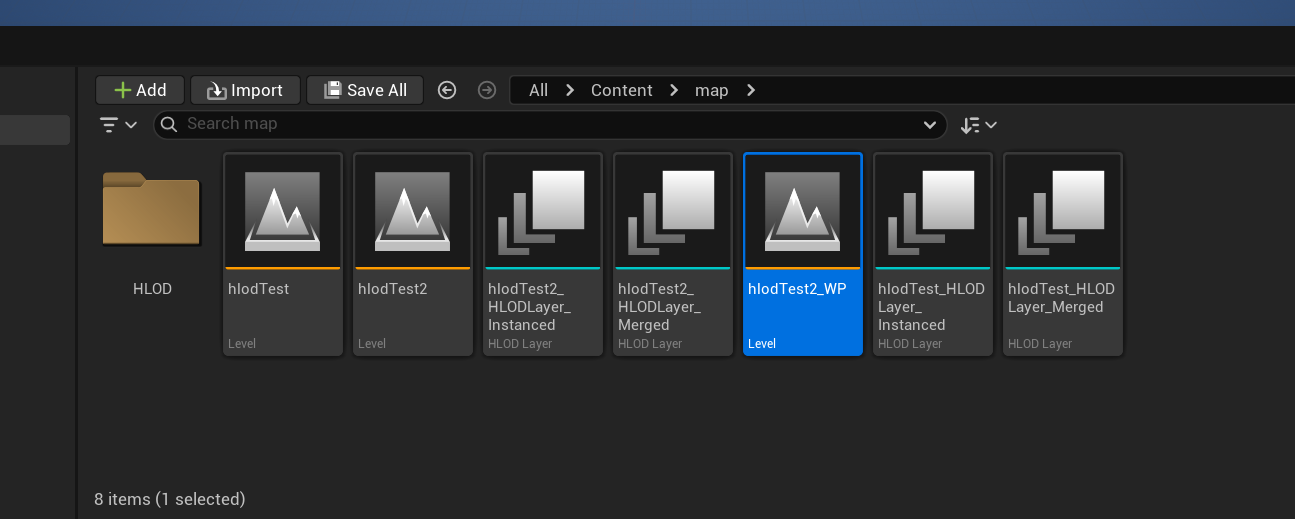Click the hlodTest2 asset name text
Image resolution: width=1295 pixels, height=519 pixels.
(x=392, y=289)
